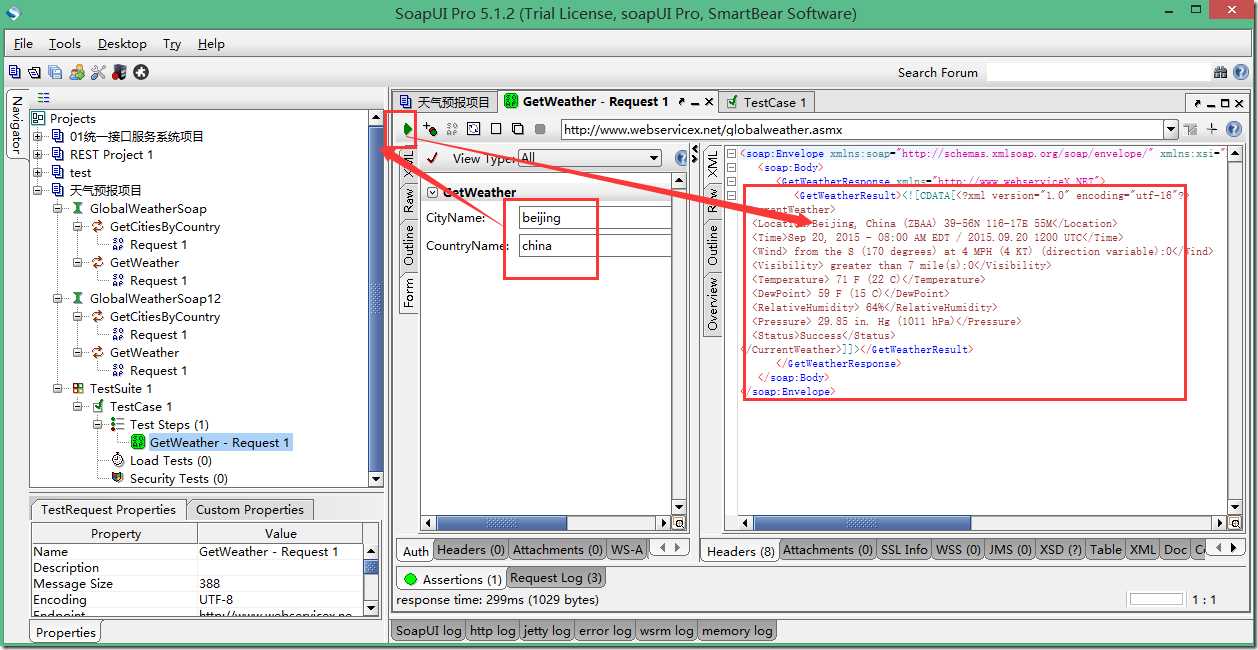Expand the test project node
1258x650 pixels.
click(x=39, y=173)
